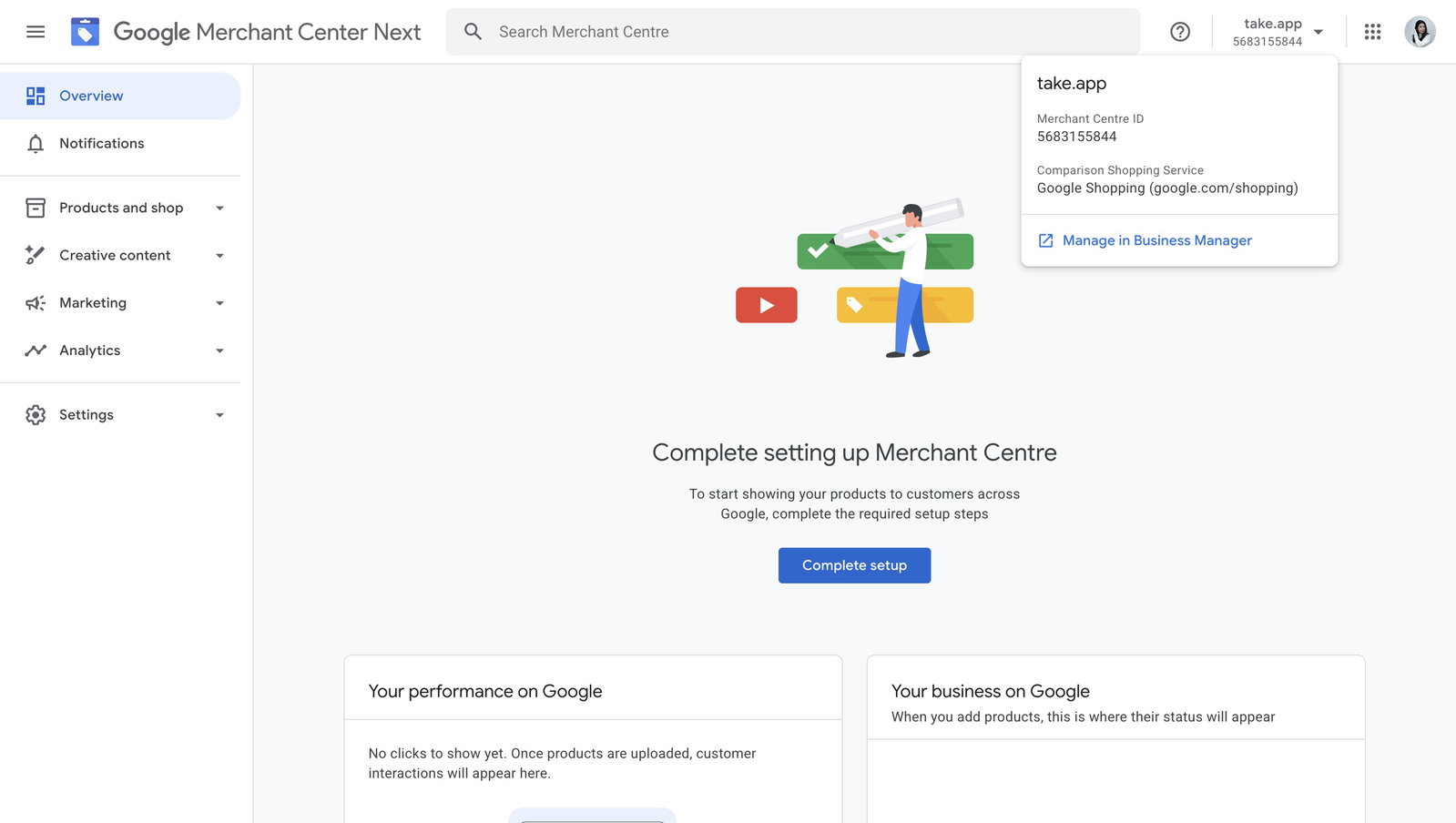1456x823 pixels.
Task: Click the Complete setting up Merchant Centre heading
Action: click(854, 452)
